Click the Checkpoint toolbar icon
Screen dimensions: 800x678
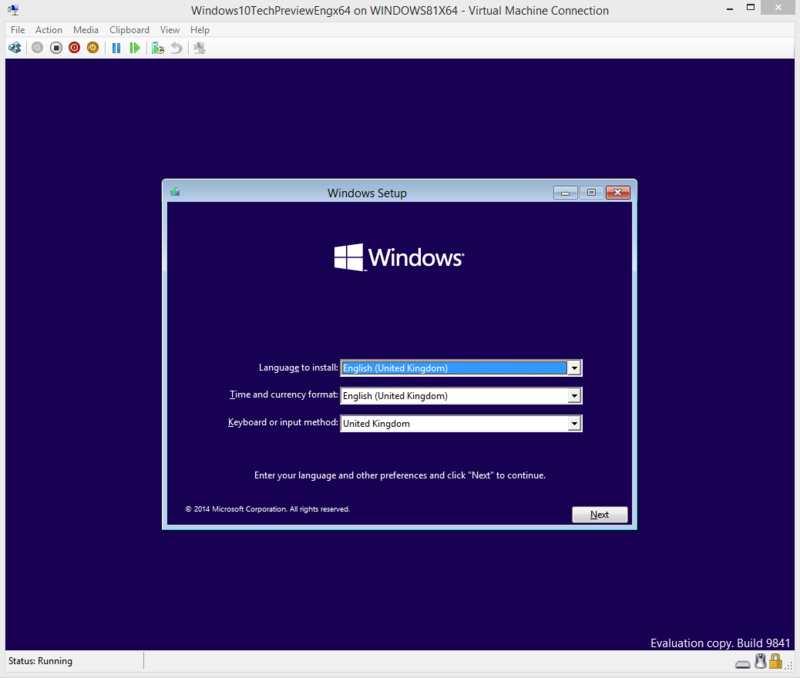(x=158, y=48)
